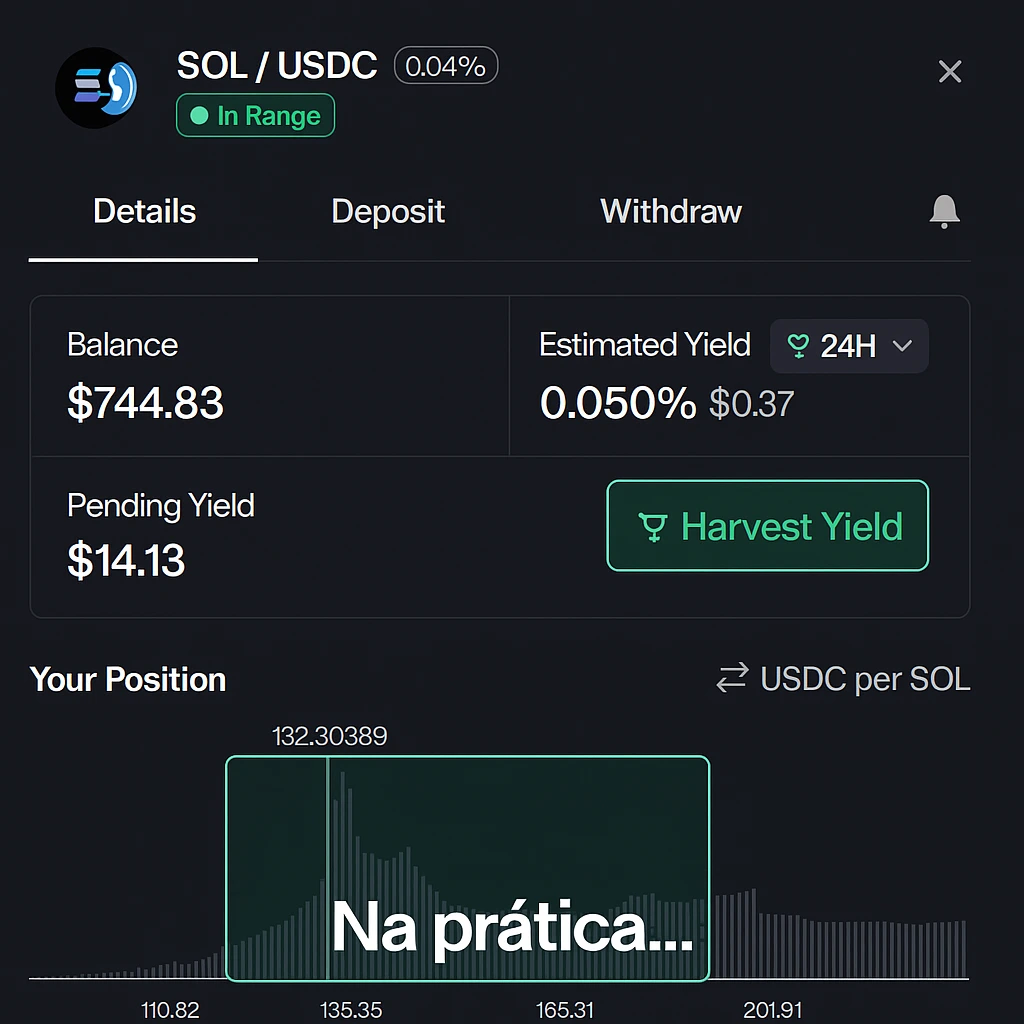Image resolution: width=1024 pixels, height=1024 pixels.
Task: Toggle the In Range status indicator
Action: pos(255,115)
